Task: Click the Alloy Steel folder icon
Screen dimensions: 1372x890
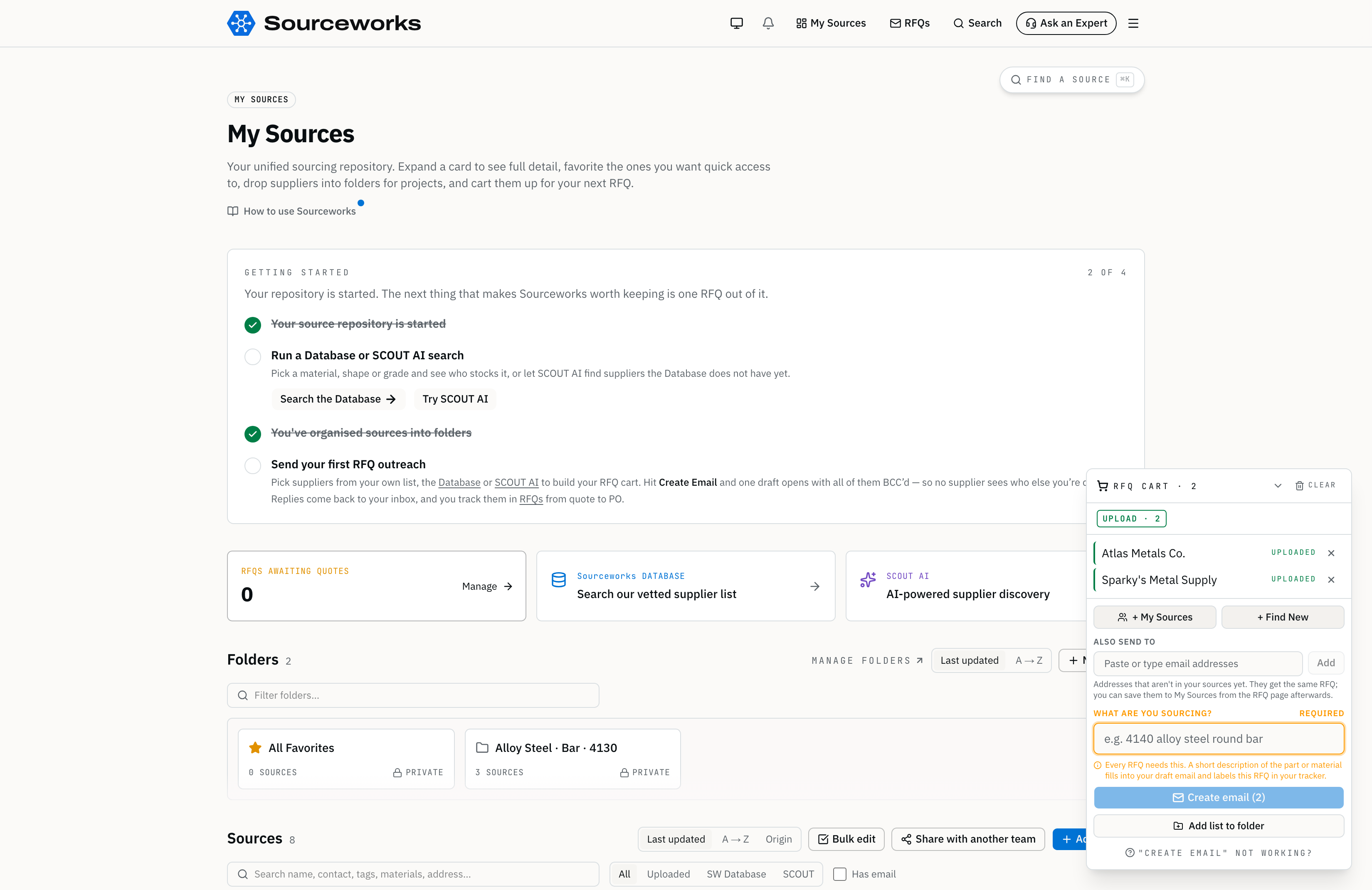Action: 482,747
